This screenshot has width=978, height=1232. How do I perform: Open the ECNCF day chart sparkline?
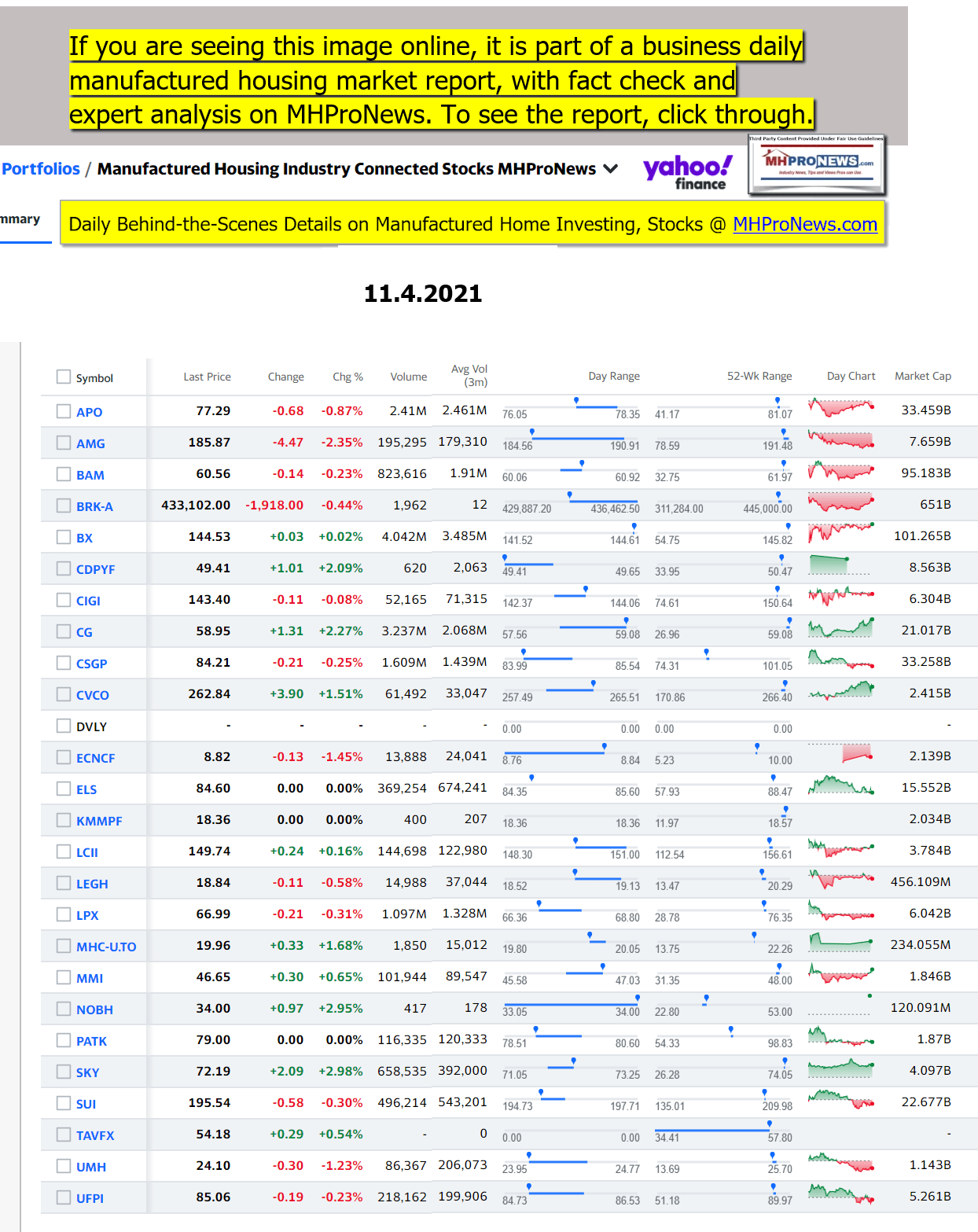tap(841, 753)
